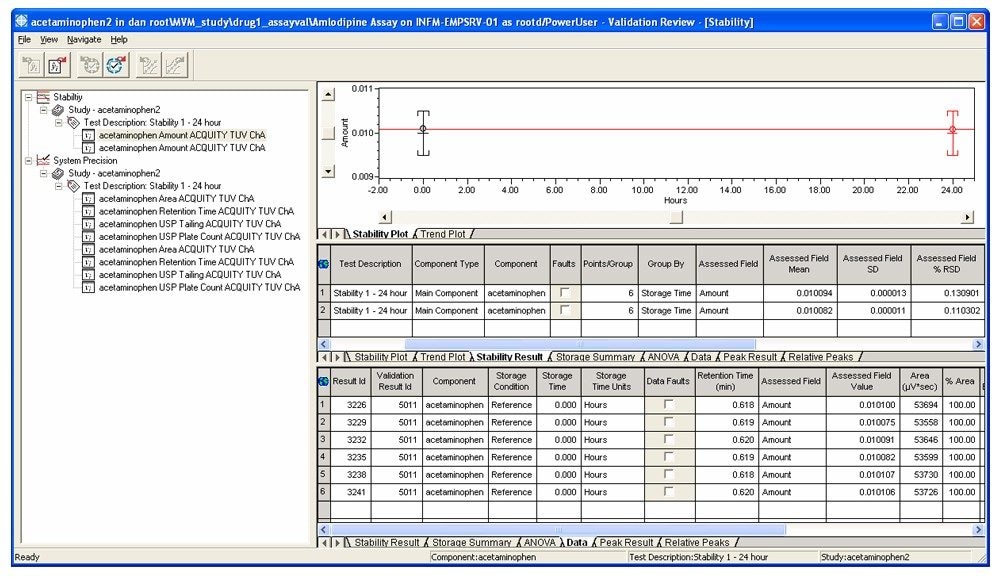Open Stability Result tab in the bottom pane

(x=386, y=542)
